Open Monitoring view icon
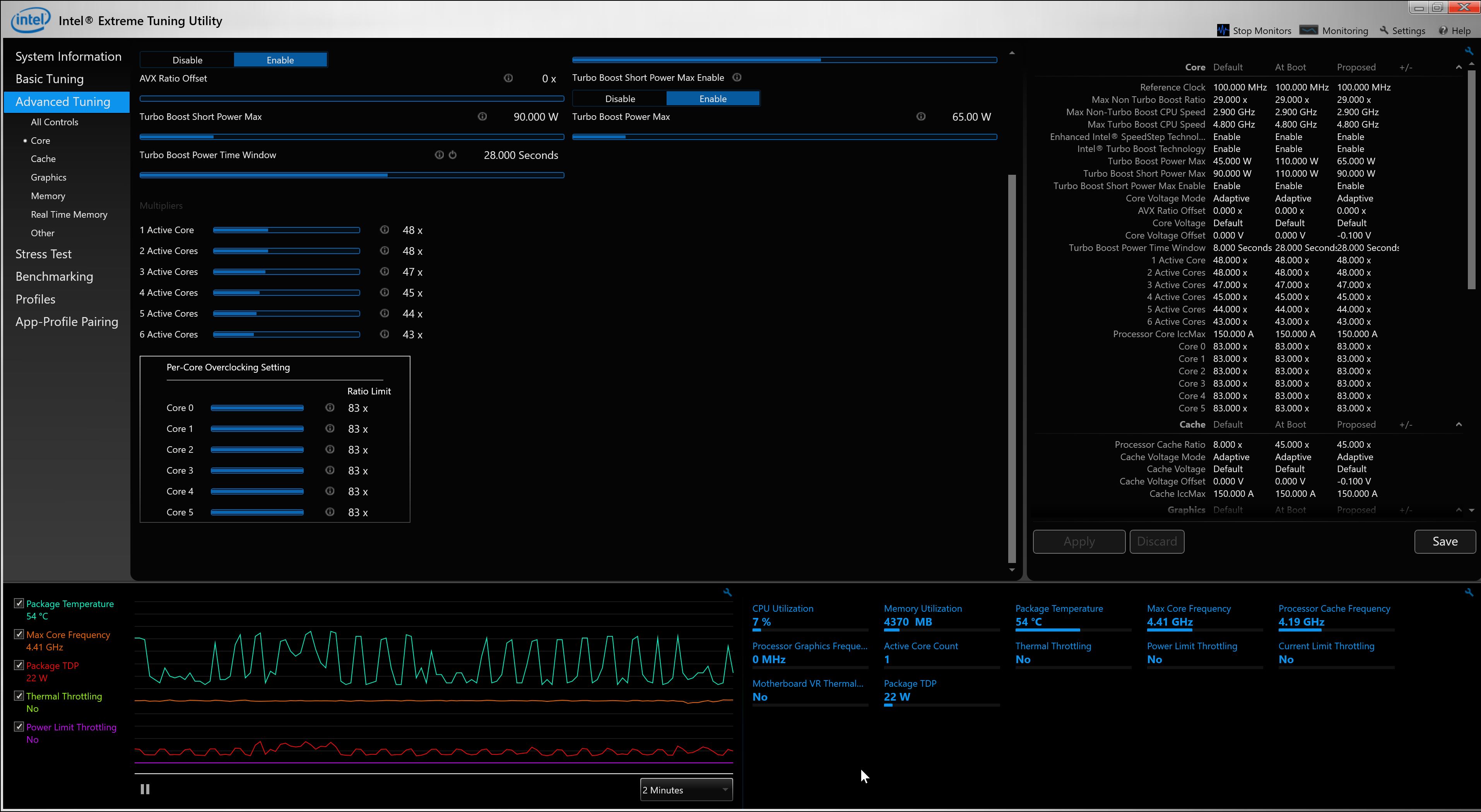 coord(1309,30)
